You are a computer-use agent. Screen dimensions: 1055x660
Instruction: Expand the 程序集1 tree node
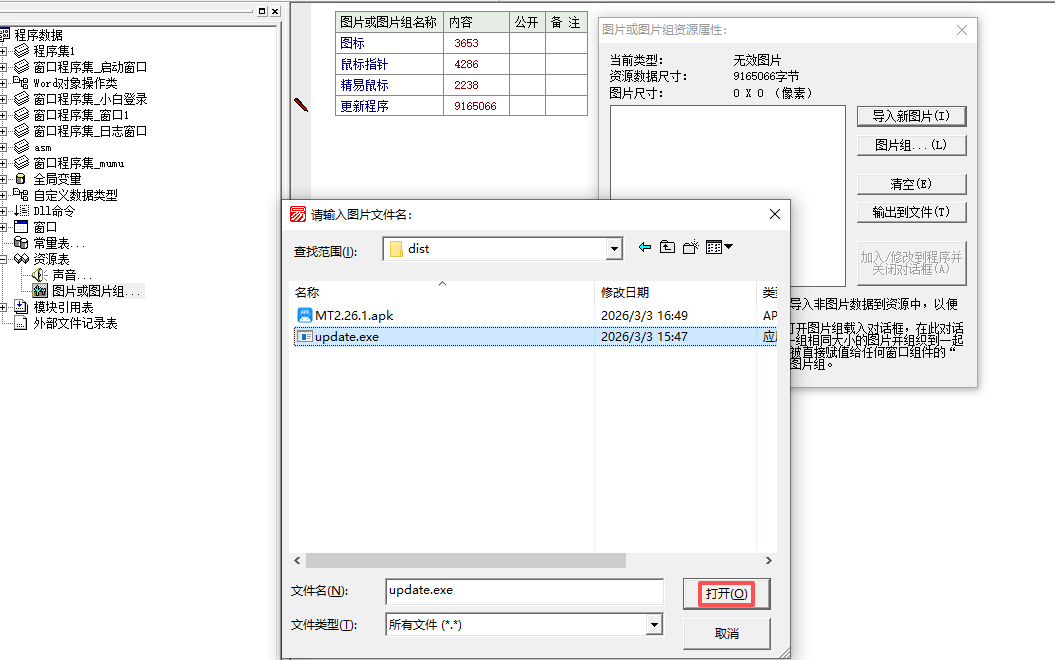point(5,51)
